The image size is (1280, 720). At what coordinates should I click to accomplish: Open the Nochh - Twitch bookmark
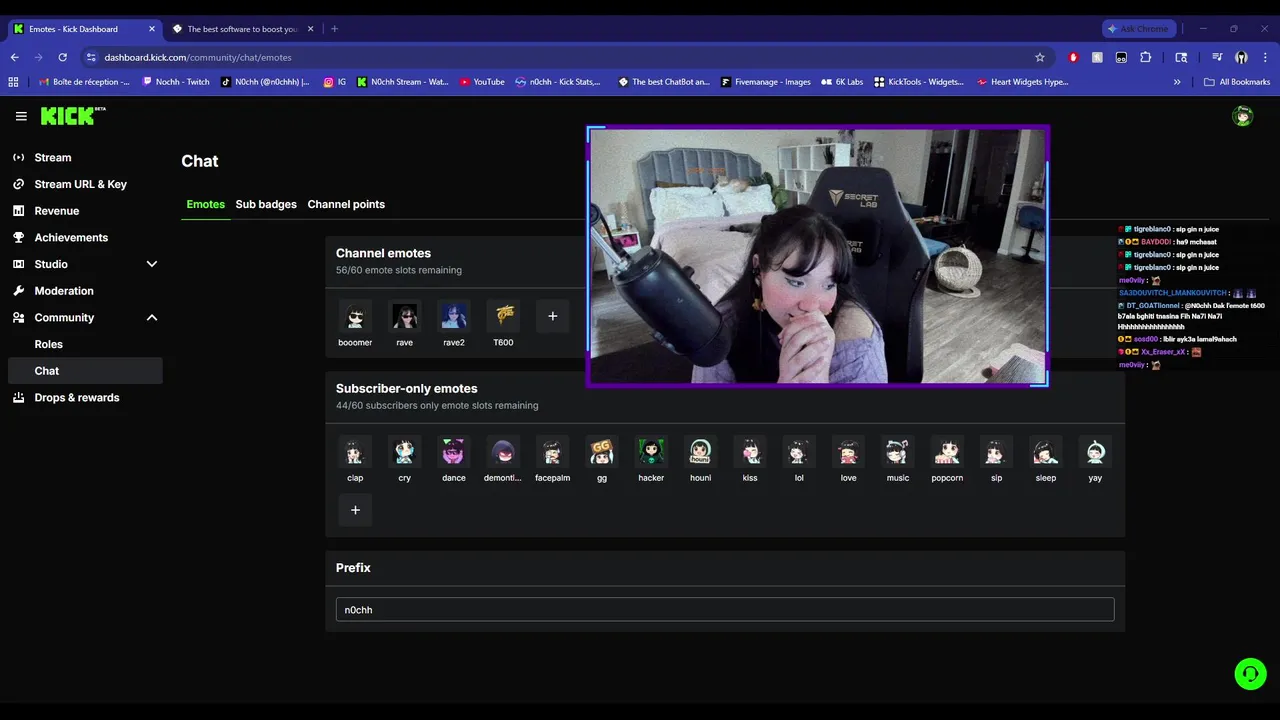(x=177, y=82)
